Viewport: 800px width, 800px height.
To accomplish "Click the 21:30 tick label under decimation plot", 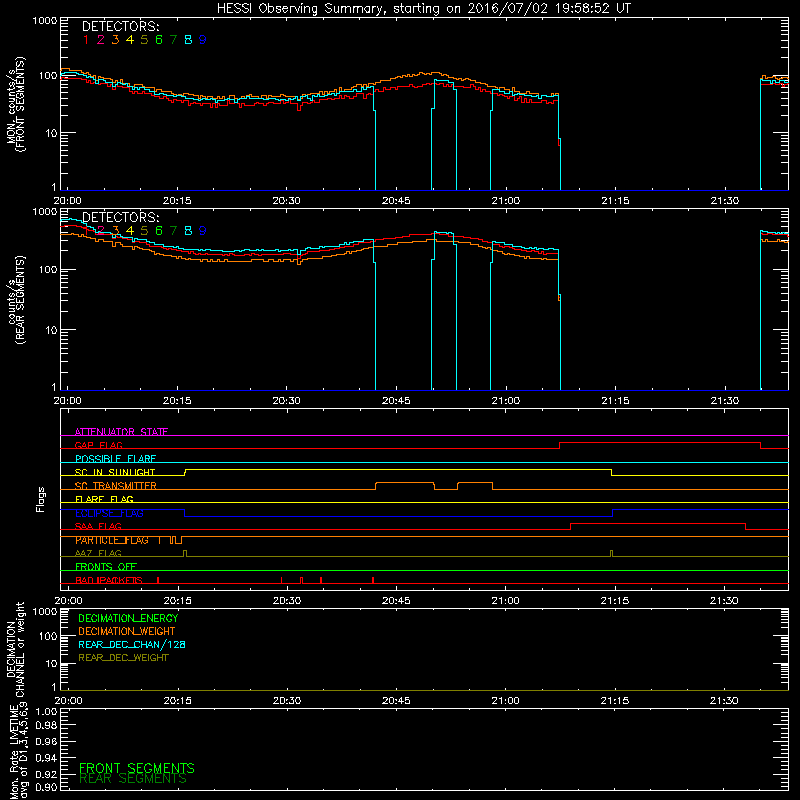I will [724, 701].
